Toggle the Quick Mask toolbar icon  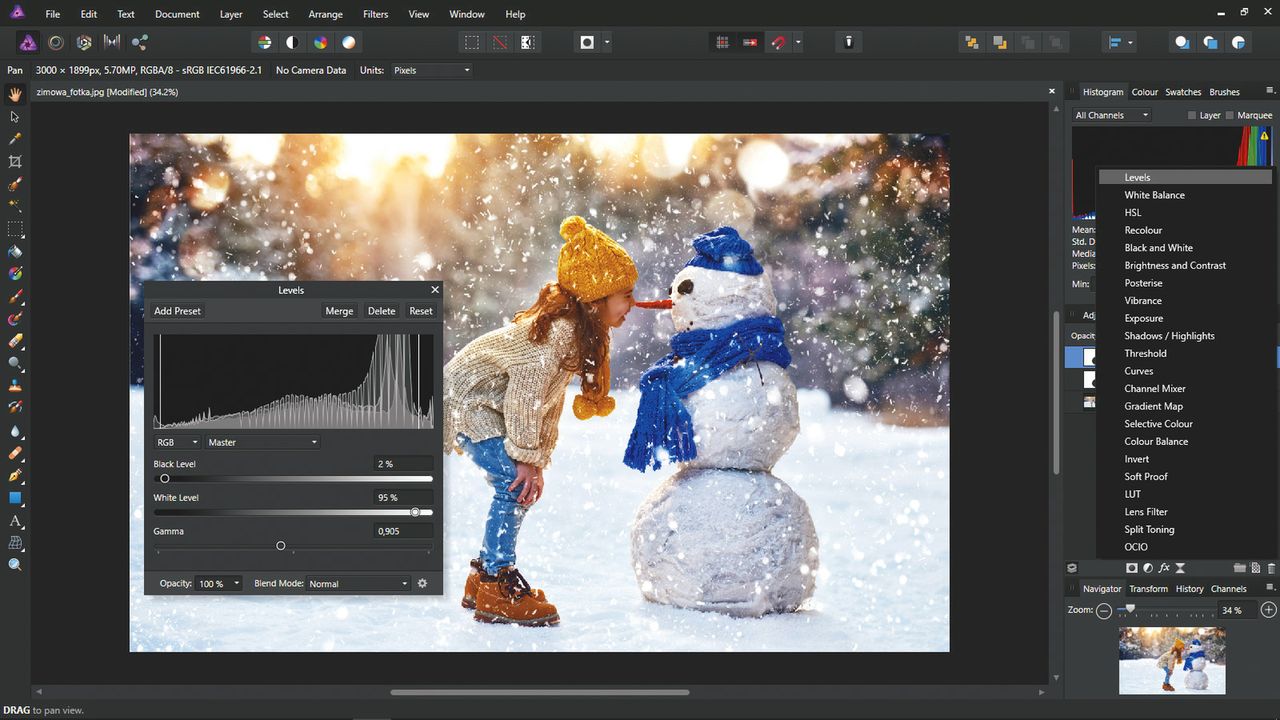click(587, 42)
